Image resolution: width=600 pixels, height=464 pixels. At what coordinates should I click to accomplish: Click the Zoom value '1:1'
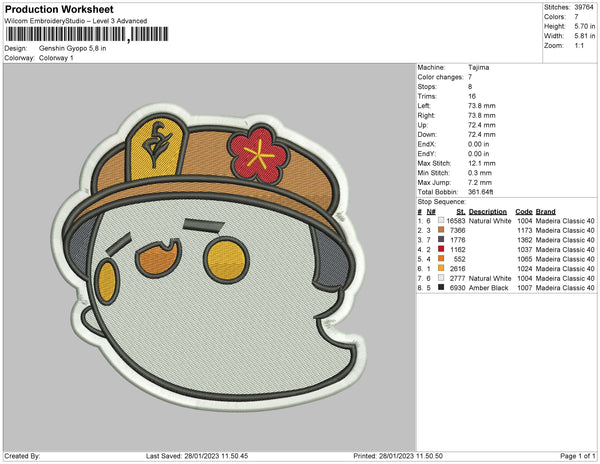click(x=579, y=46)
